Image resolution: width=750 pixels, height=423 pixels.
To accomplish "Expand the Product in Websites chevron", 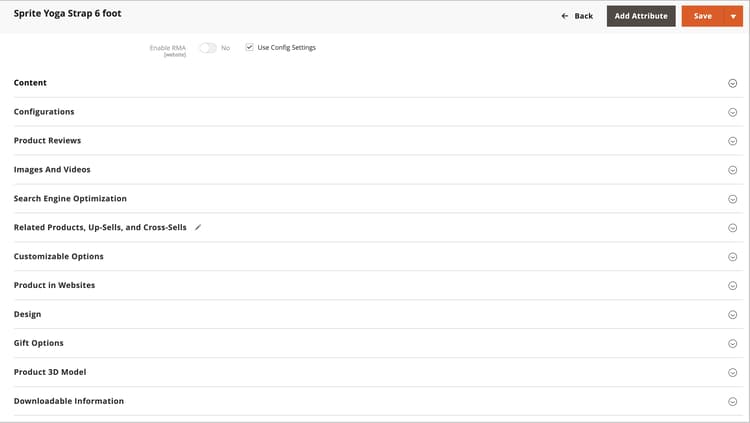I will coord(732,286).
